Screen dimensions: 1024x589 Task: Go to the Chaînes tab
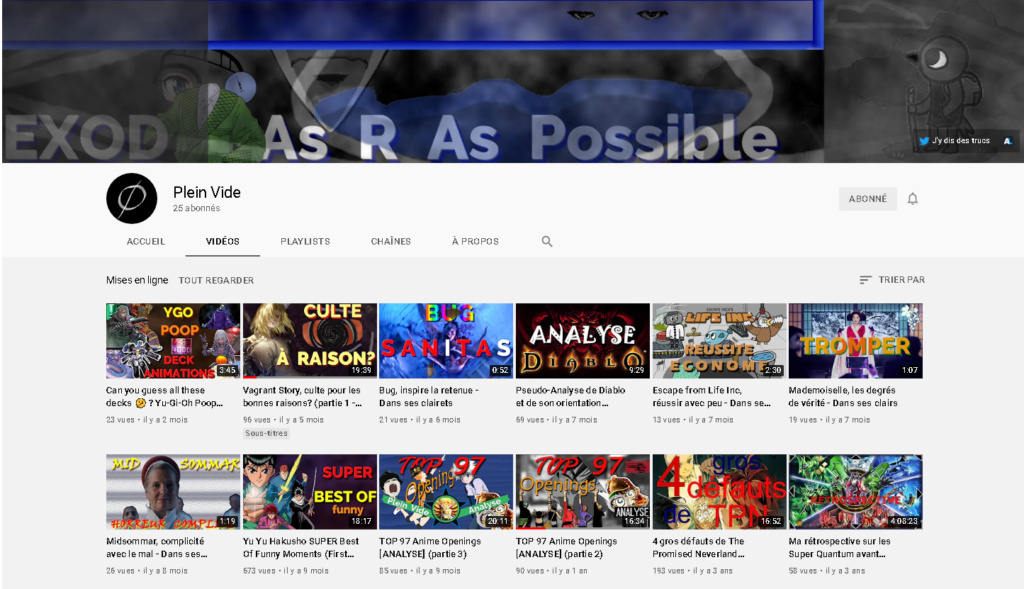coord(391,242)
